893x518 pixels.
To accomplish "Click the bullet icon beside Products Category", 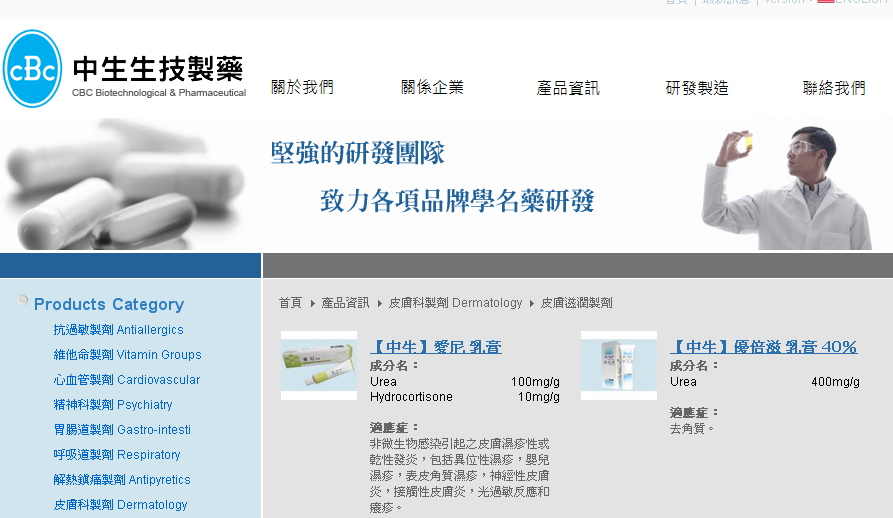I will (x=23, y=300).
